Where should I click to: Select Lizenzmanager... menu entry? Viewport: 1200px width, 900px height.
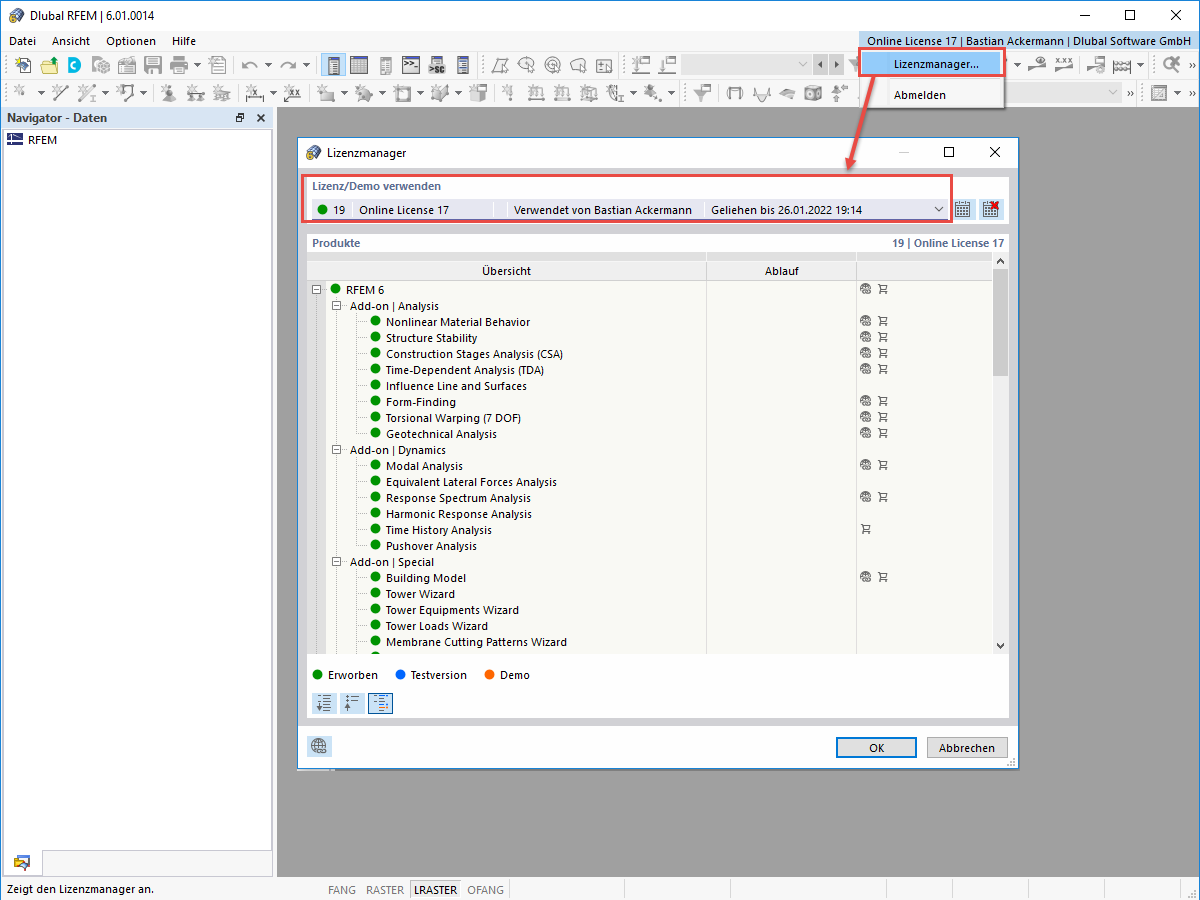[932, 64]
